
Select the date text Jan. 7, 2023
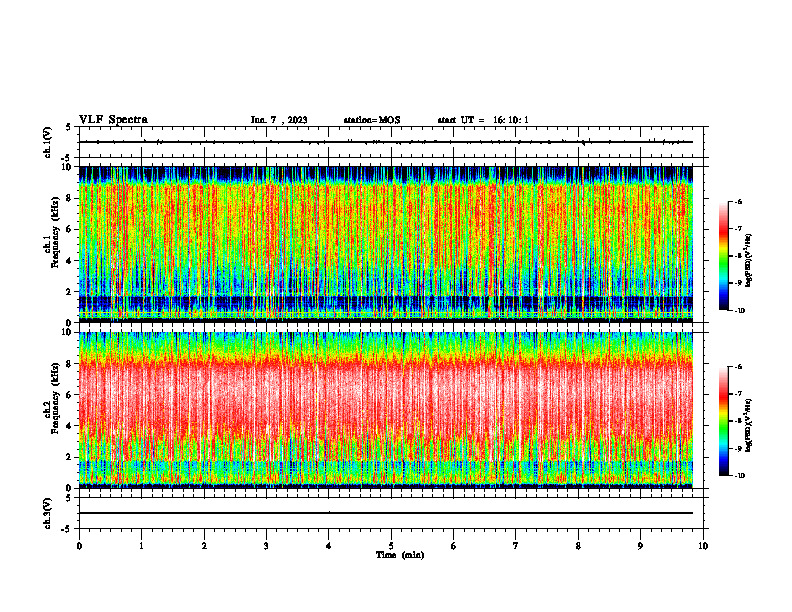point(279,120)
